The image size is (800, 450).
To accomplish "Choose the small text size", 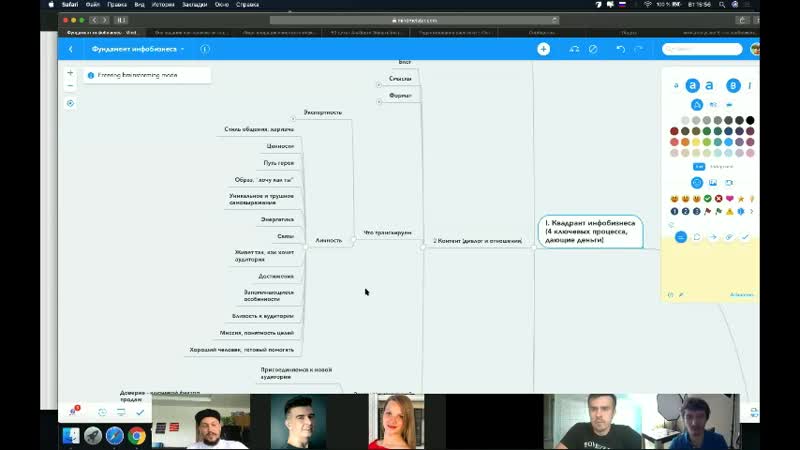I will click(x=676, y=86).
